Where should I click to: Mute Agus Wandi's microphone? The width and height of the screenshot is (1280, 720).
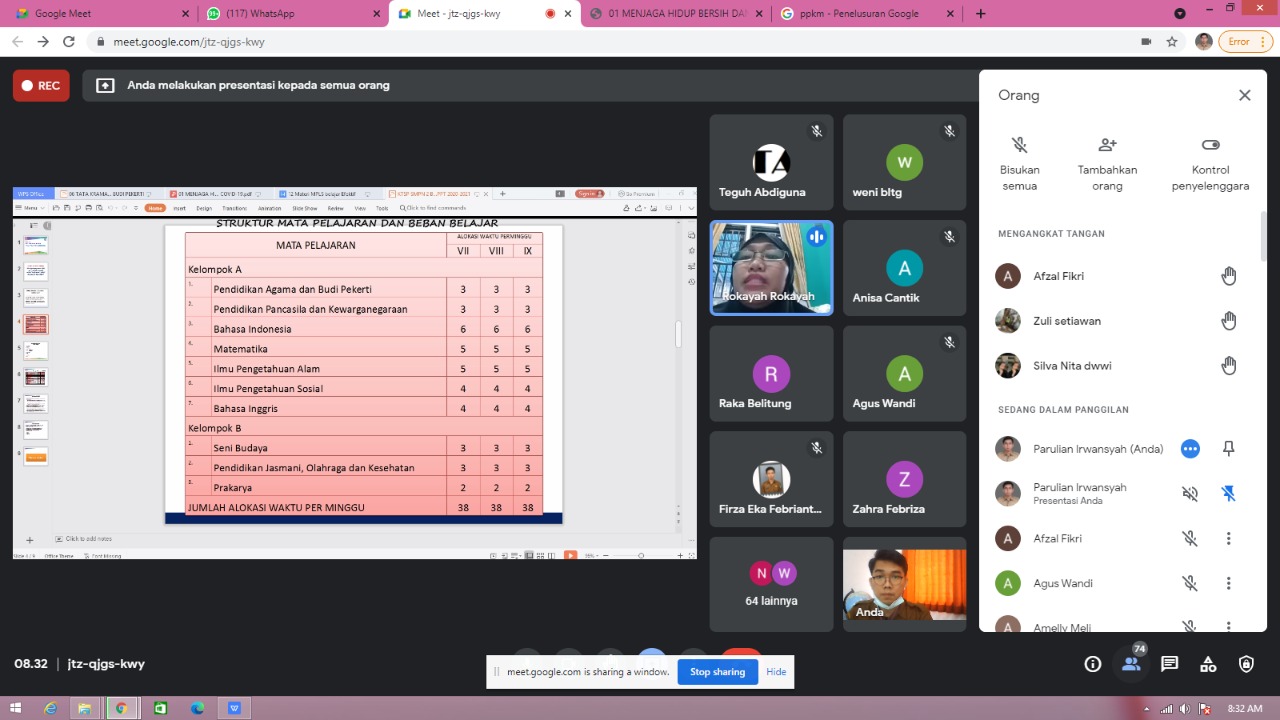point(1189,583)
